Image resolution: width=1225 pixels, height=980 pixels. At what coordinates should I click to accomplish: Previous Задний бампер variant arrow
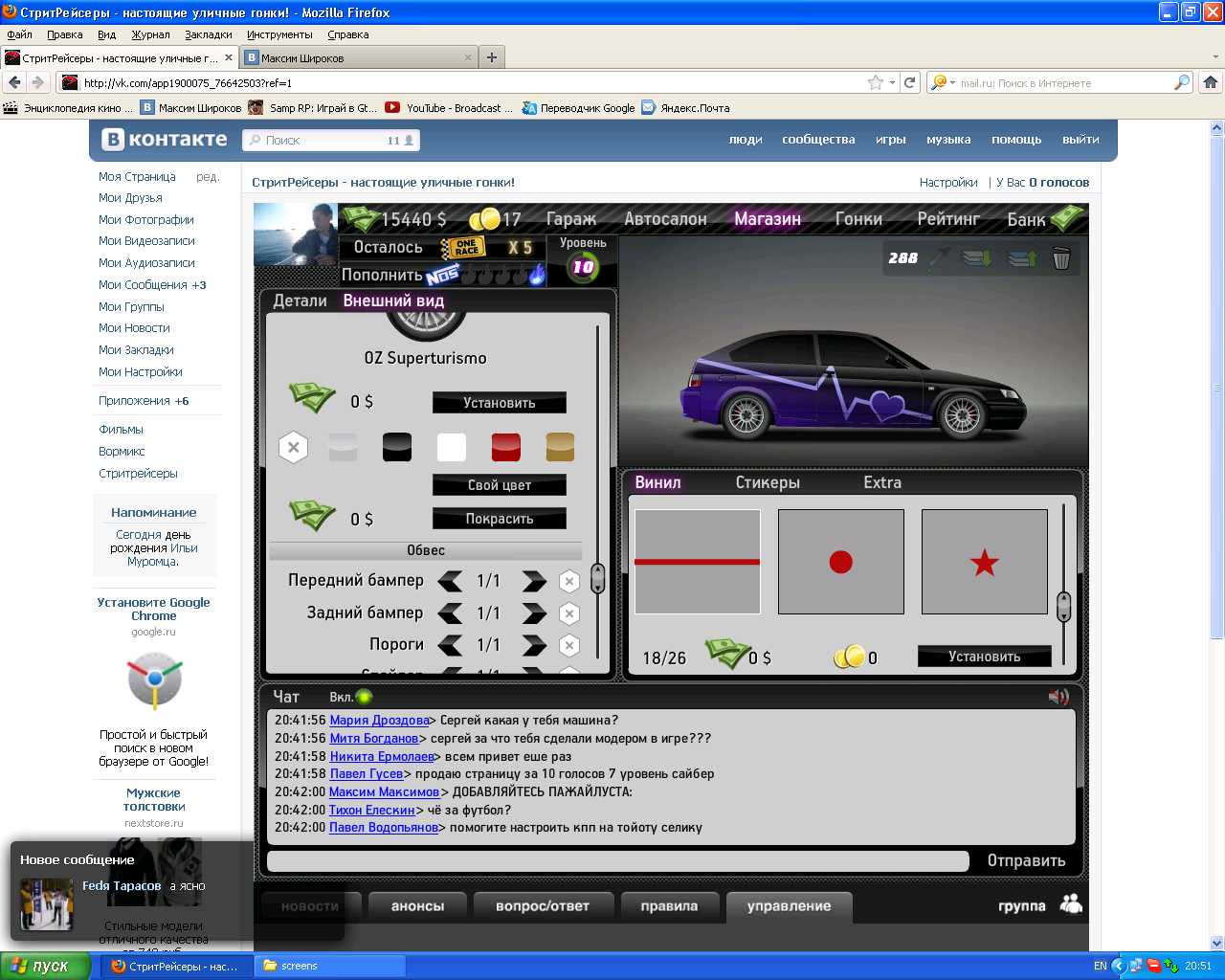pos(450,613)
